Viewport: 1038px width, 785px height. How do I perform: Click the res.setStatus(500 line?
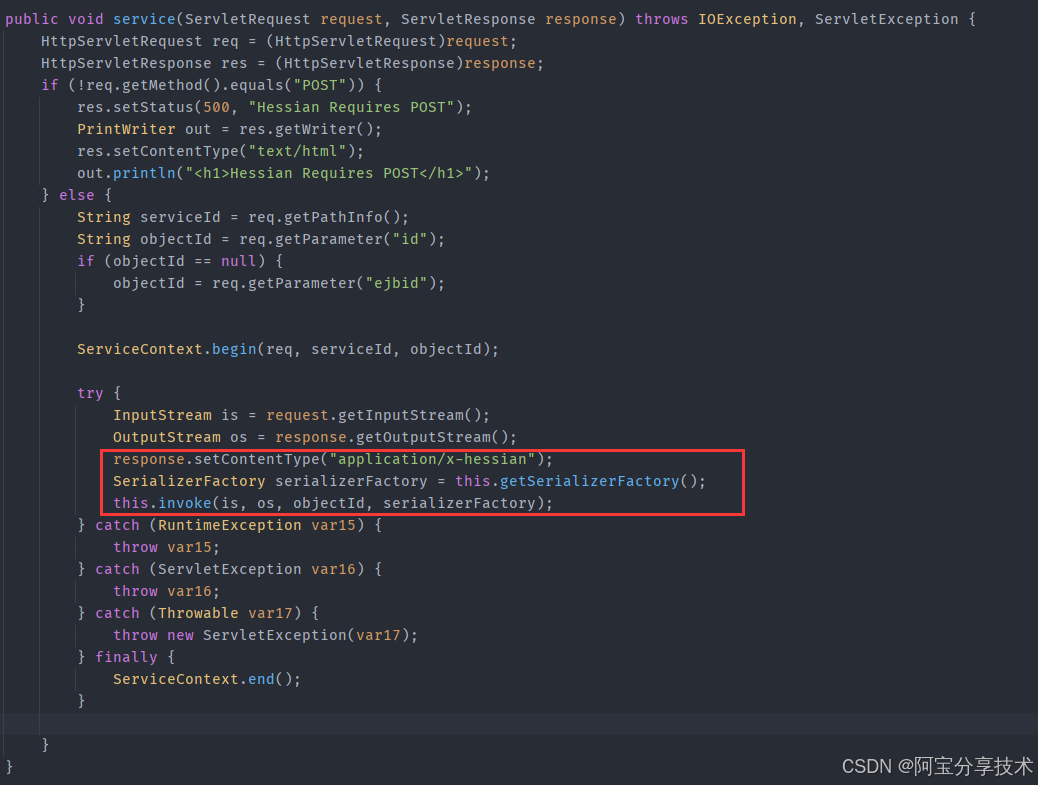274,107
